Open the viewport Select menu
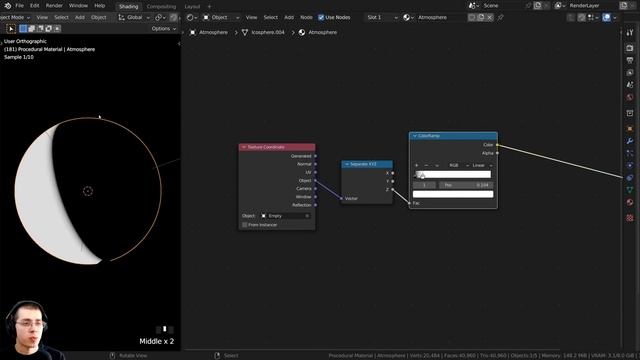The height and width of the screenshot is (360, 640). coord(61,18)
